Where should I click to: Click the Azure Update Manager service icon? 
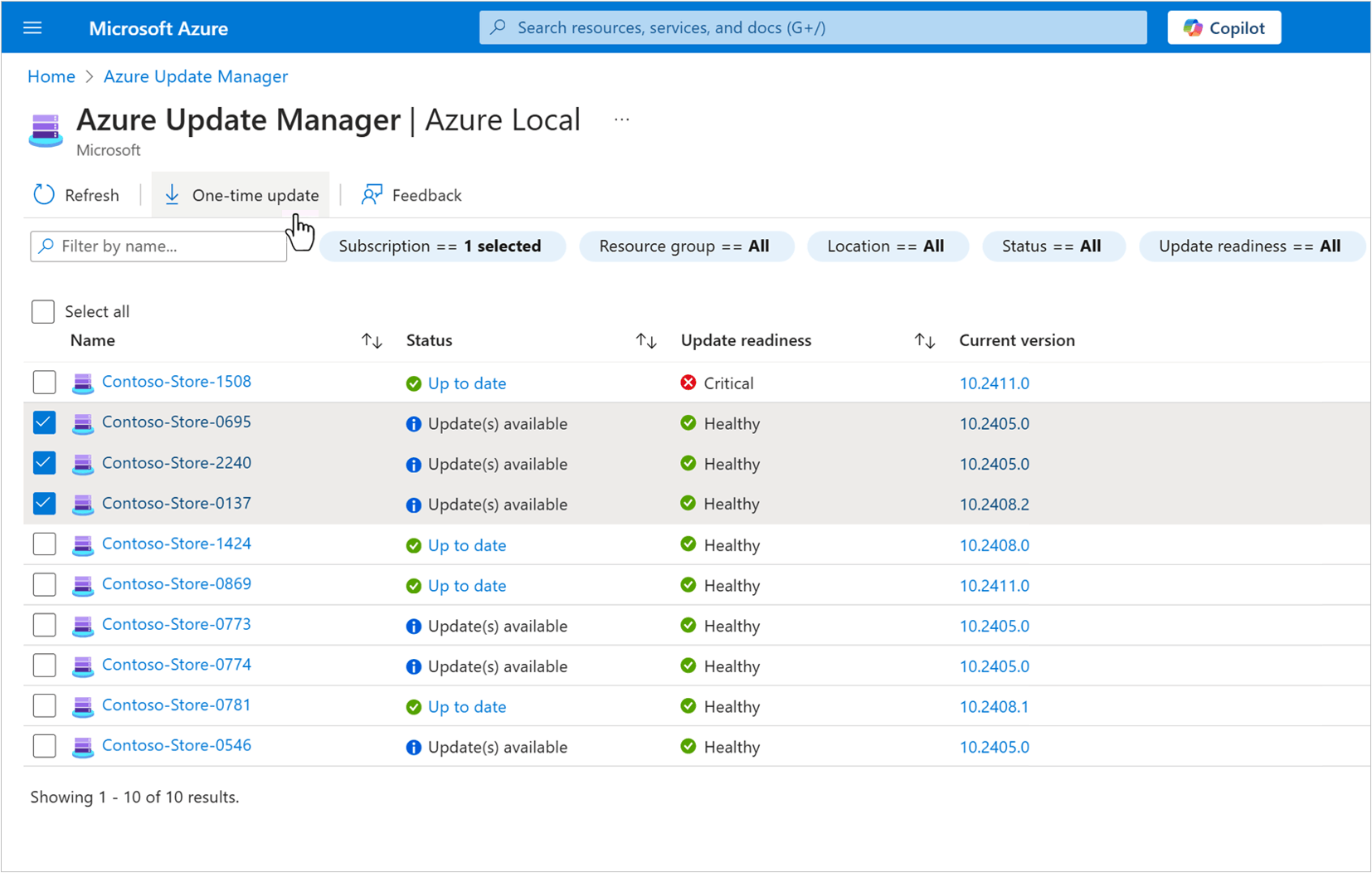46,129
